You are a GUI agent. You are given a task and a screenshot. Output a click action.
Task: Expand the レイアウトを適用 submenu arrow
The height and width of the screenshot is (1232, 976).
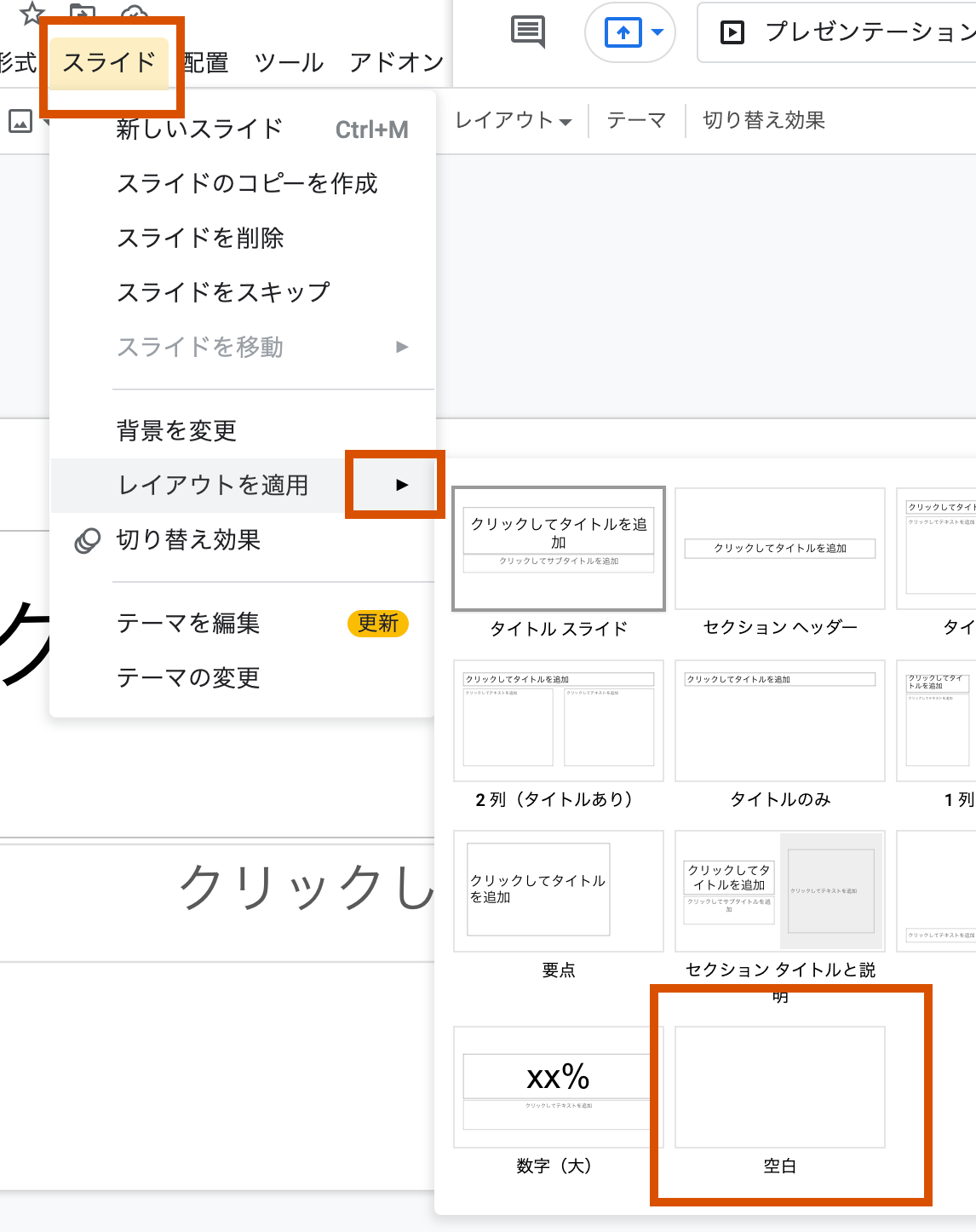[x=402, y=485]
